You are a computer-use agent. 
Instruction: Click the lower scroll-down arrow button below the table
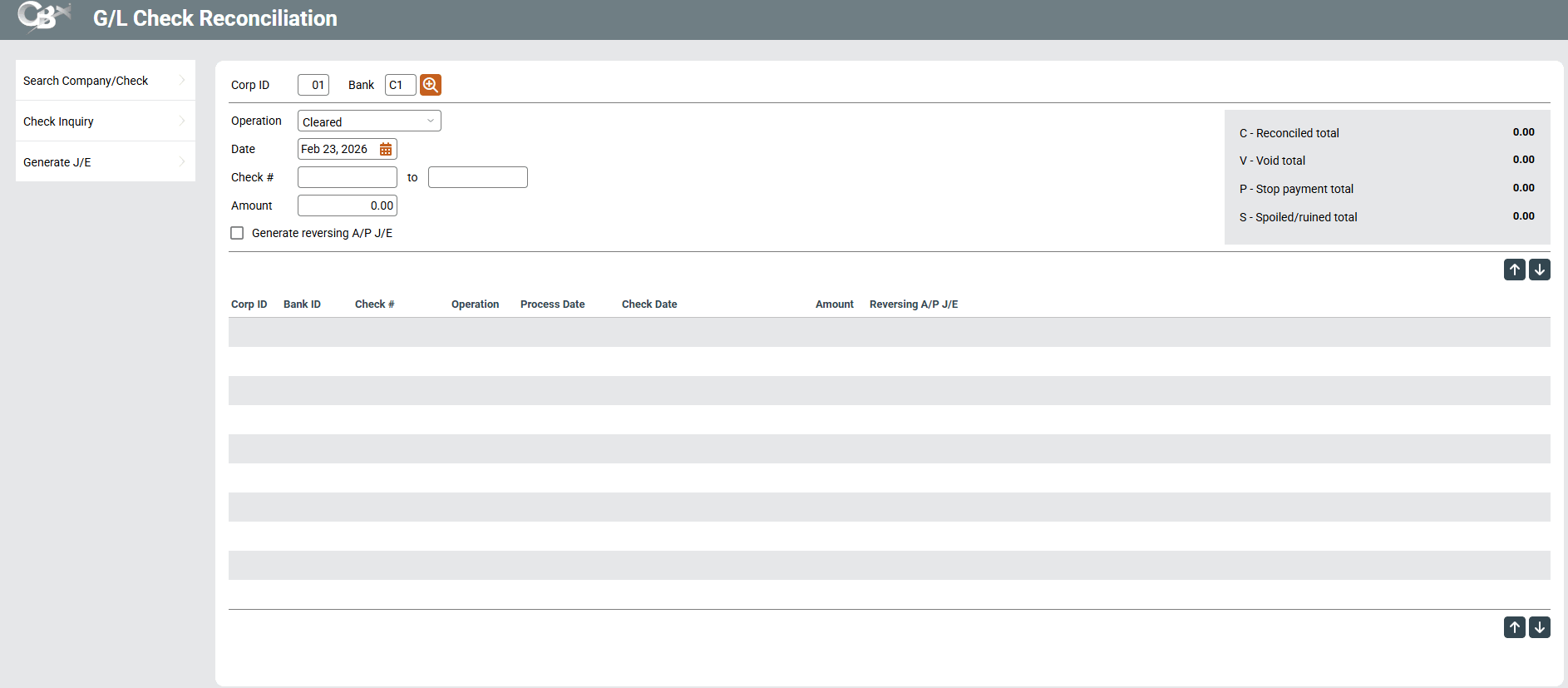1539,627
